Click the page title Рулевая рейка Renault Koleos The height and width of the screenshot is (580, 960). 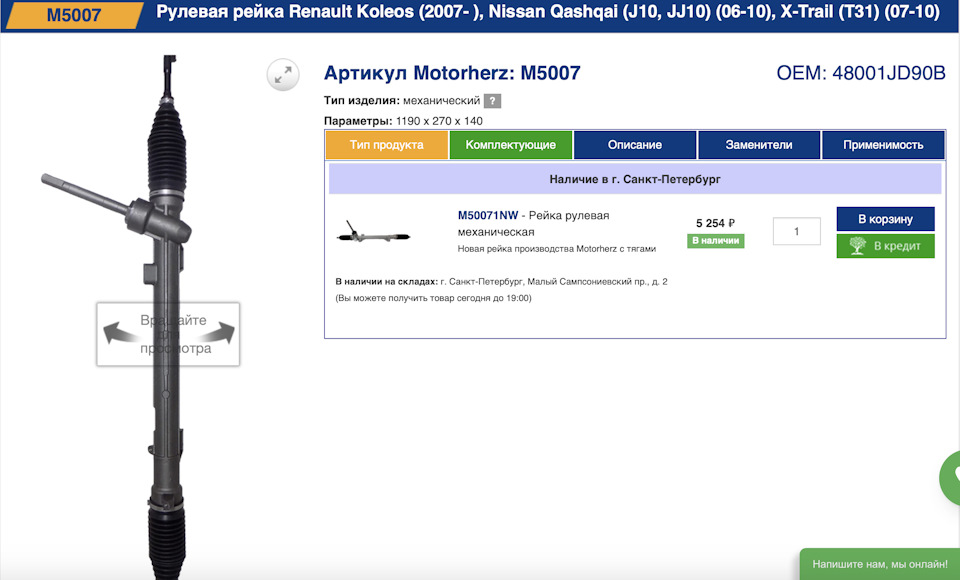(x=548, y=12)
